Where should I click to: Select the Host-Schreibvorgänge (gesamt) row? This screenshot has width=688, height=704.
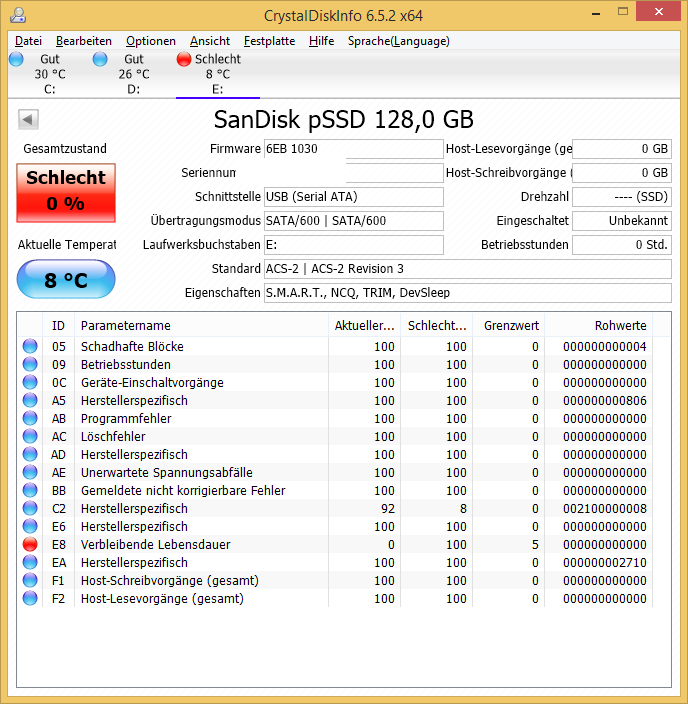[x=335, y=580]
